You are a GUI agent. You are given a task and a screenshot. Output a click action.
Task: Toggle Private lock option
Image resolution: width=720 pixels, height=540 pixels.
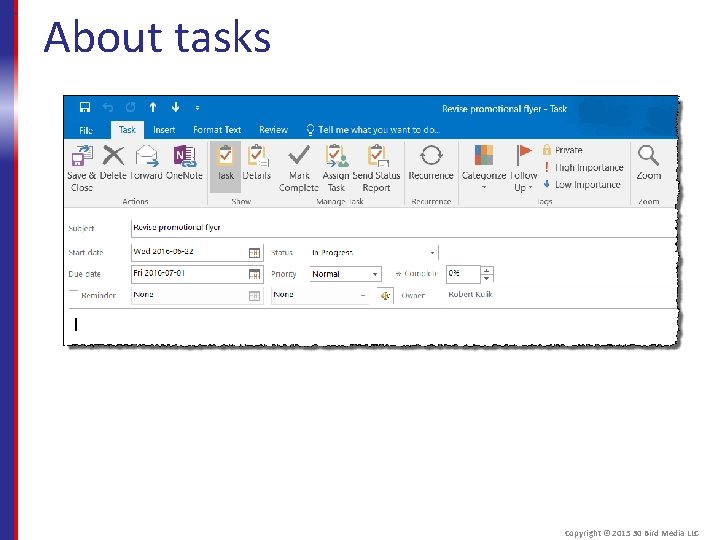[x=562, y=150]
